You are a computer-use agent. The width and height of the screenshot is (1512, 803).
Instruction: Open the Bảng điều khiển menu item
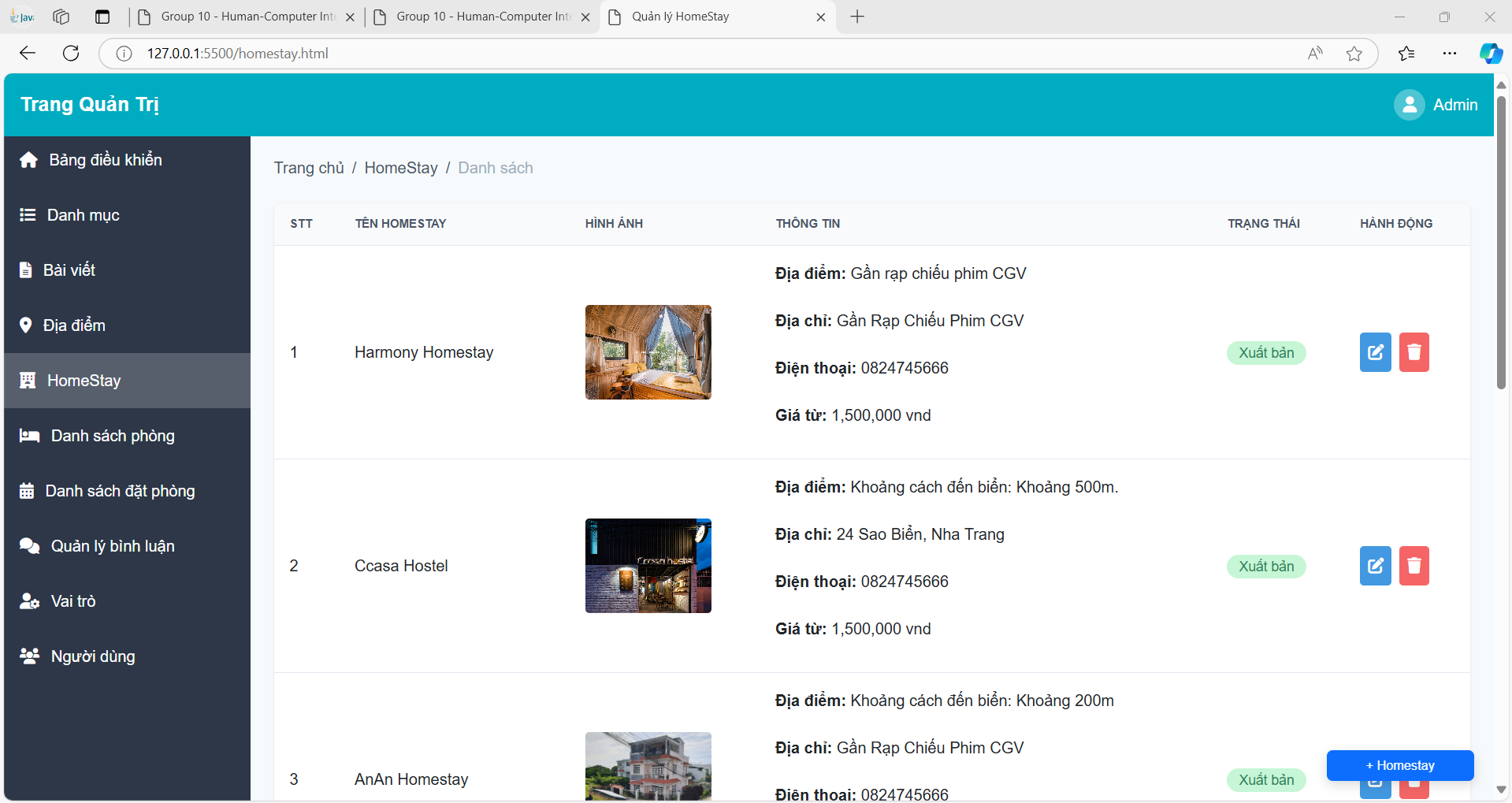(x=127, y=160)
